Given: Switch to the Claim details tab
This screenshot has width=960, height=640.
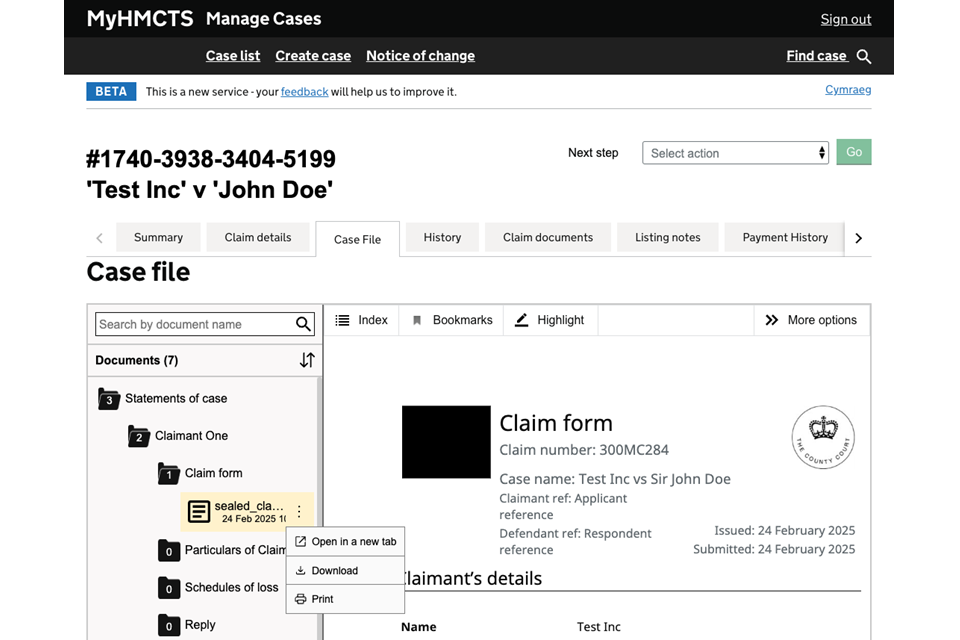Looking at the screenshot, I should (258, 237).
